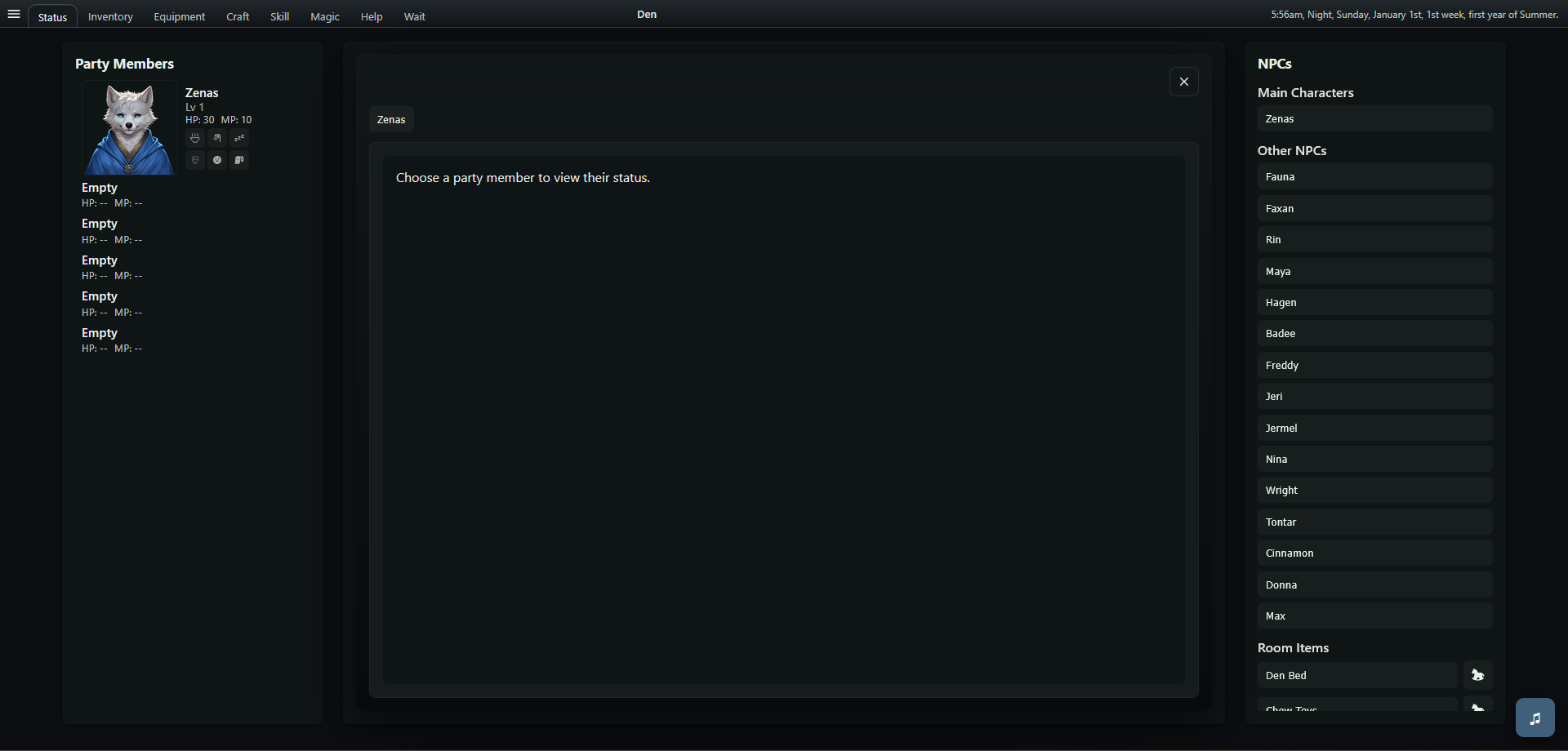Click the rocking horse icon beside Den Bed
Screen dimensions: 1568x751
point(1477,675)
